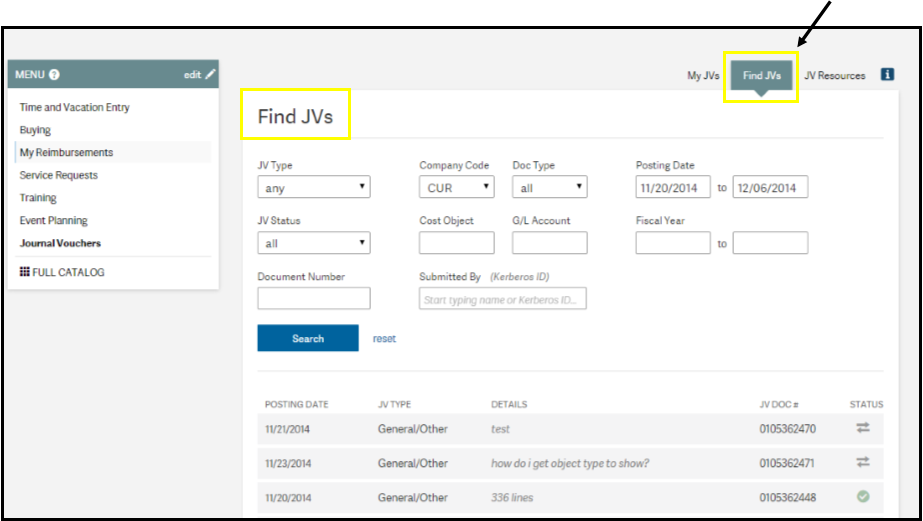Focus the Cost Object input field

tap(456, 243)
